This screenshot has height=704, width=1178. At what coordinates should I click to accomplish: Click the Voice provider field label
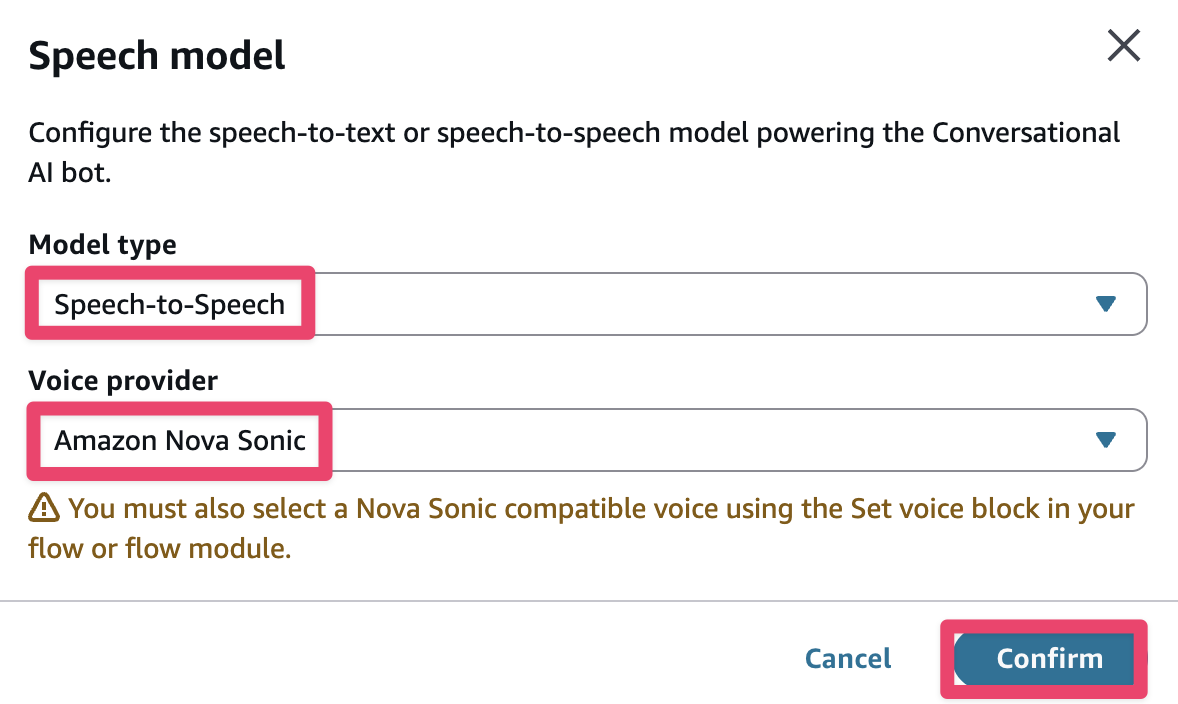[123, 380]
